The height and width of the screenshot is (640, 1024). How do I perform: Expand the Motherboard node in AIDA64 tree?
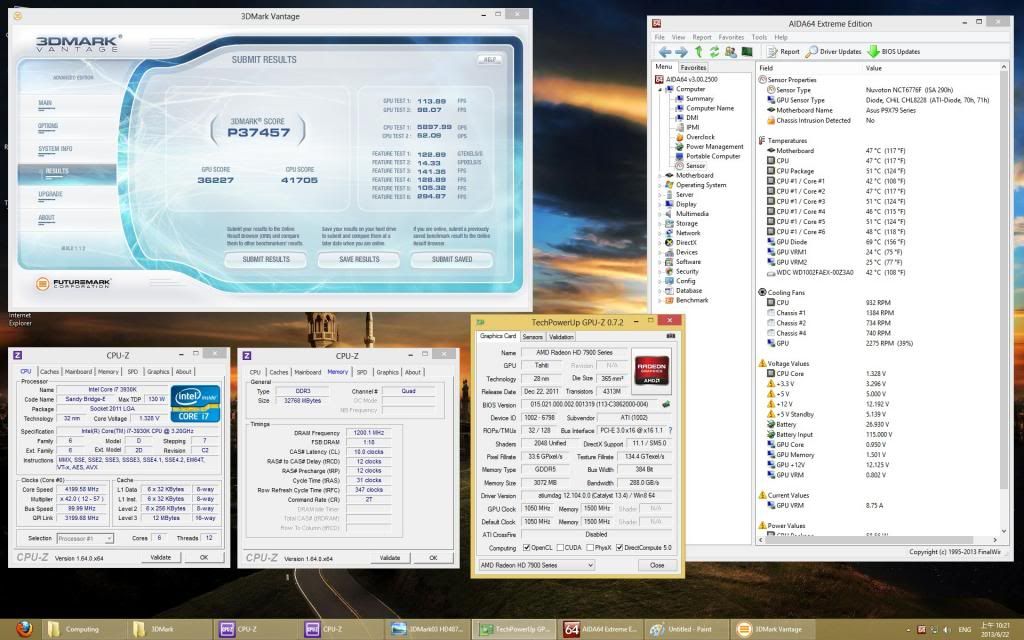point(660,175)
